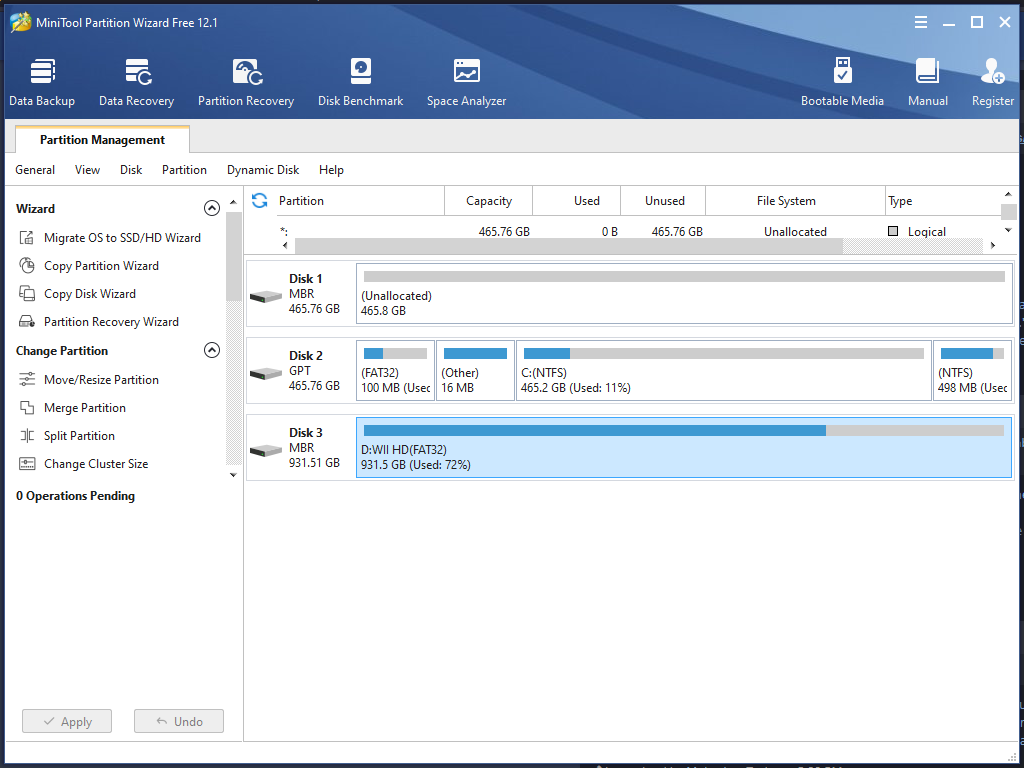1024x768 pixels.
Task: Click the Copy Disk Wizard icon
Action: (x=27, y=294)
